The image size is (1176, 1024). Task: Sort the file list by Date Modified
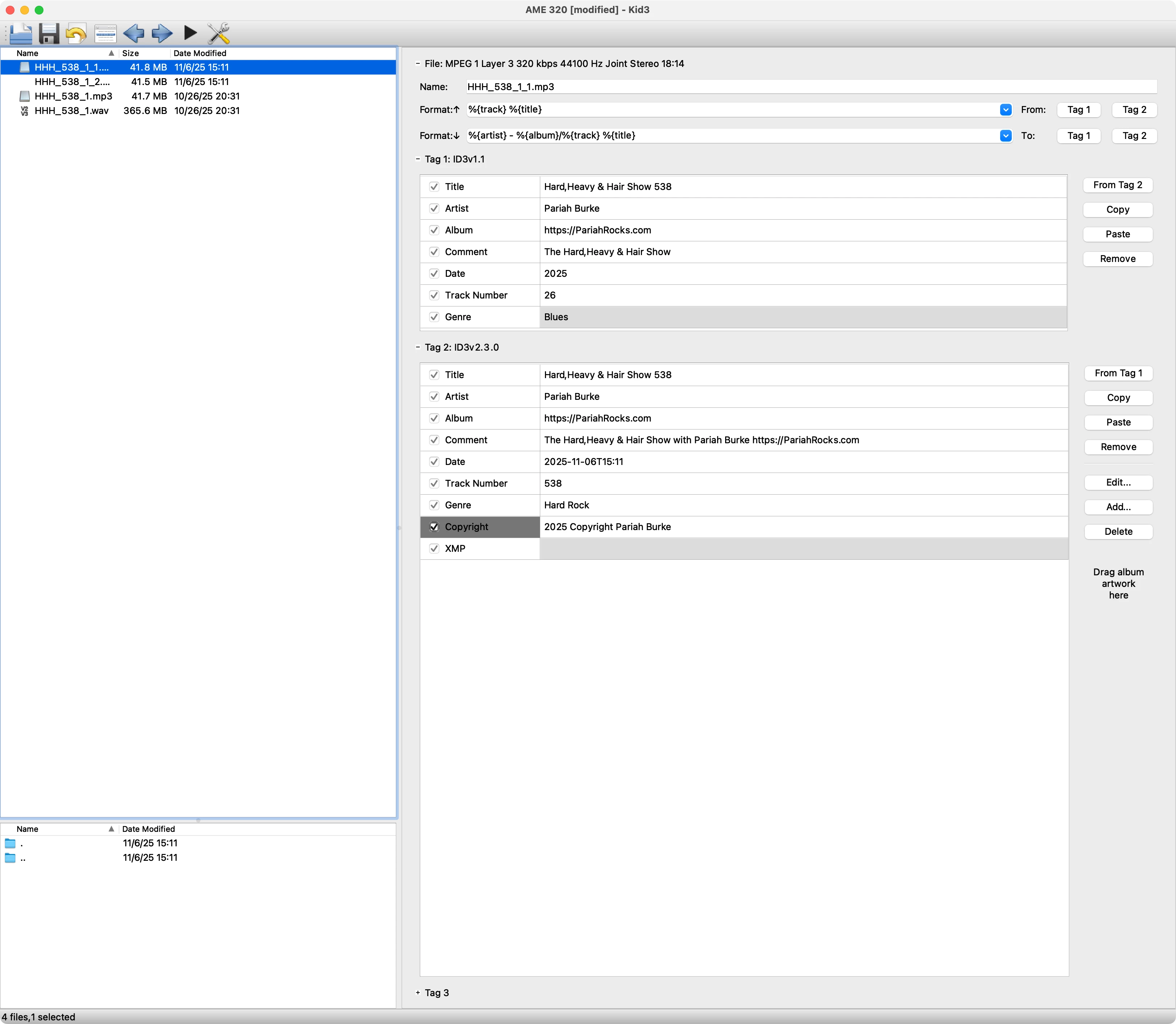tap(200, 53)
